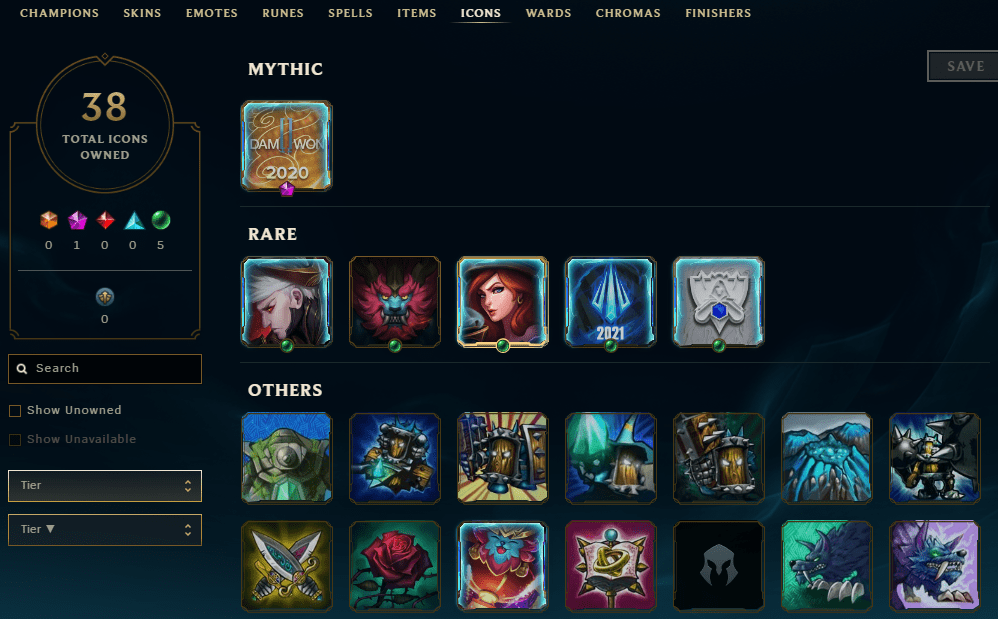Screen dimensions: 998x619
Task: Select the red furry beast rare icon
Action: point(395,302)
